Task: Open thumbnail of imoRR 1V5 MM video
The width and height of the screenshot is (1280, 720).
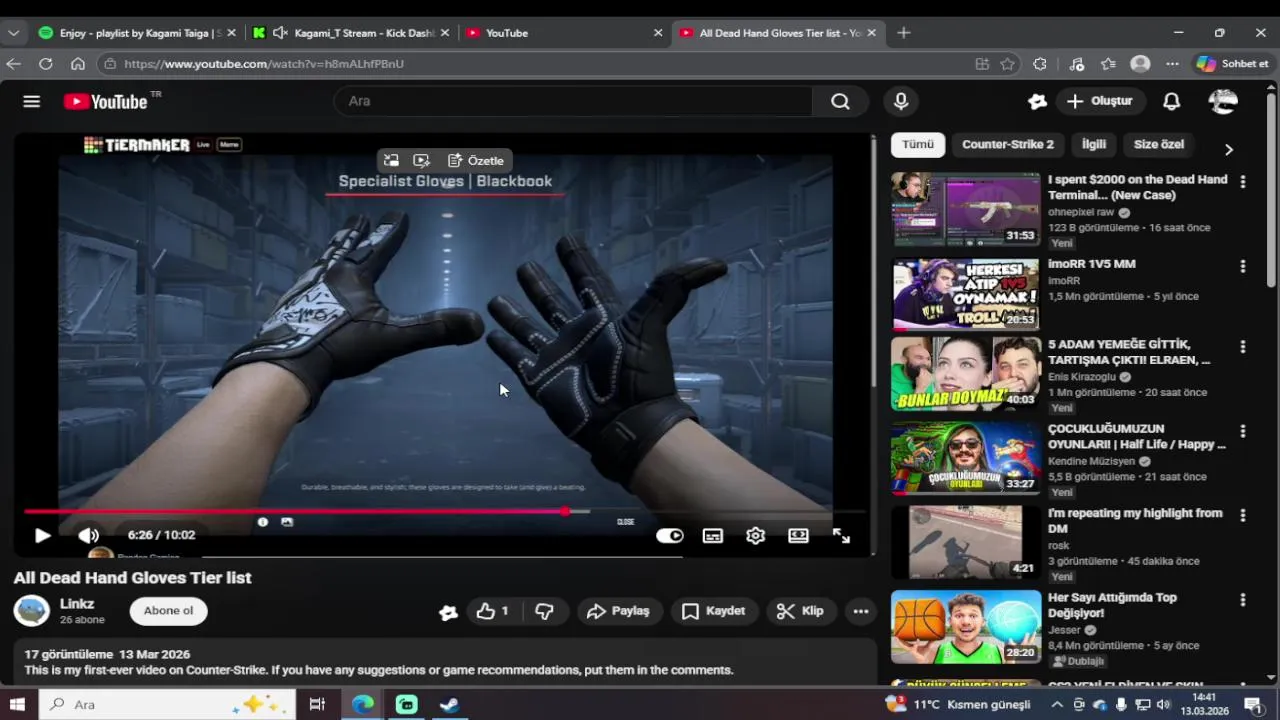Action: pos(966,293)
